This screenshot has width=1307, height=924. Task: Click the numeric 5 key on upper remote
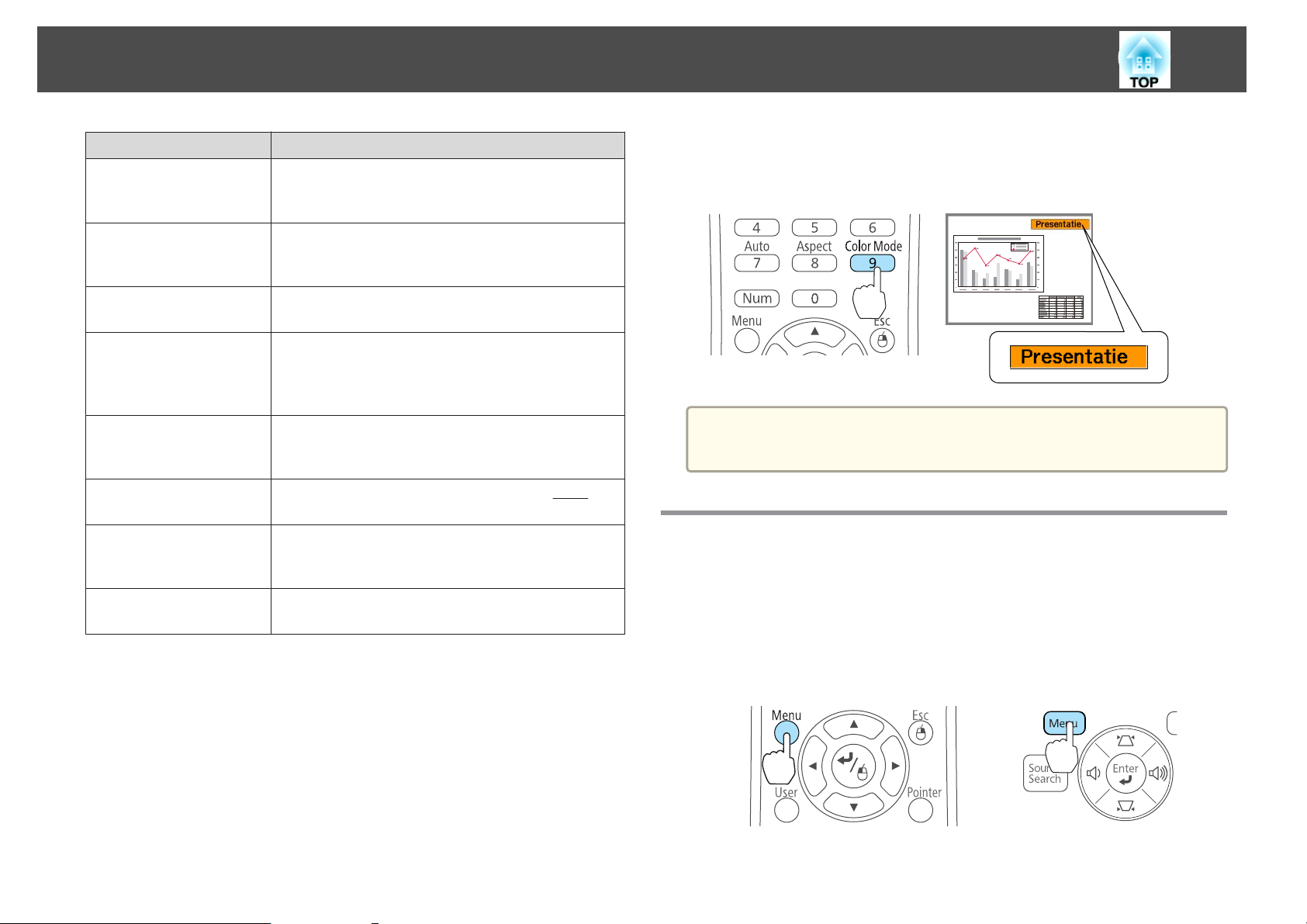coord(814,227)
